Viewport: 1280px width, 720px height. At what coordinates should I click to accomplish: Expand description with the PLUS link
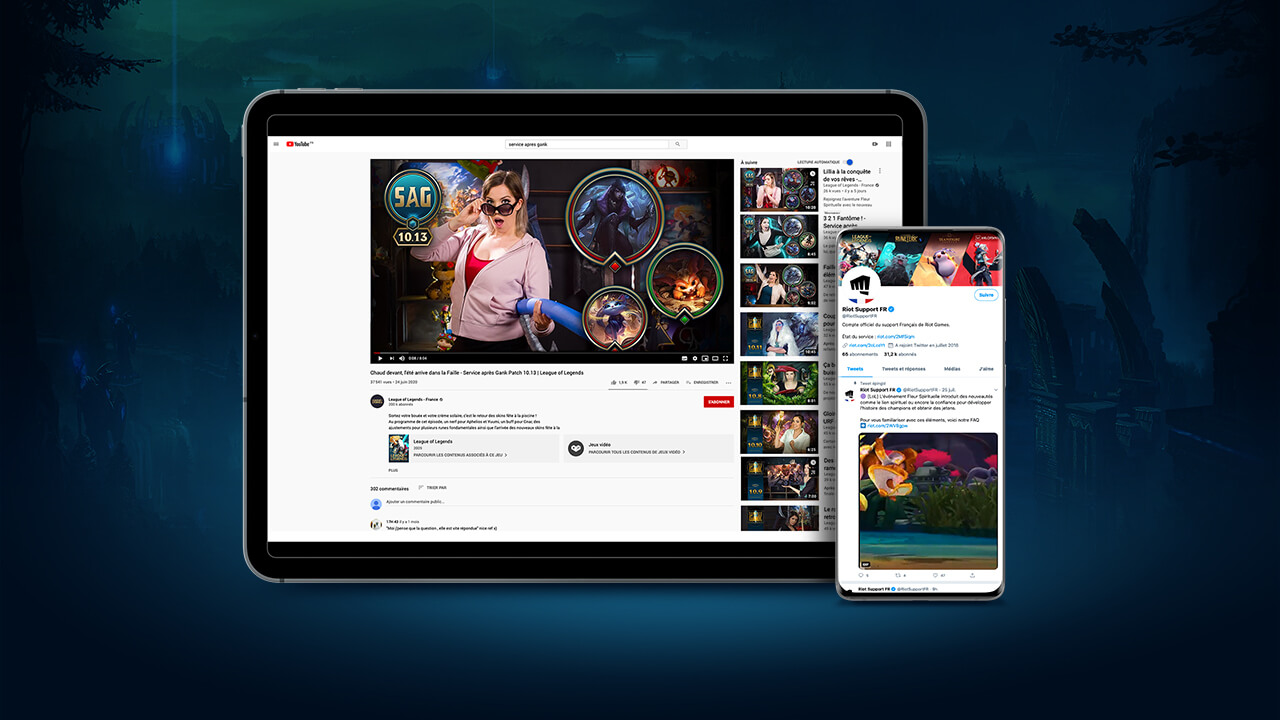[393, 469]
